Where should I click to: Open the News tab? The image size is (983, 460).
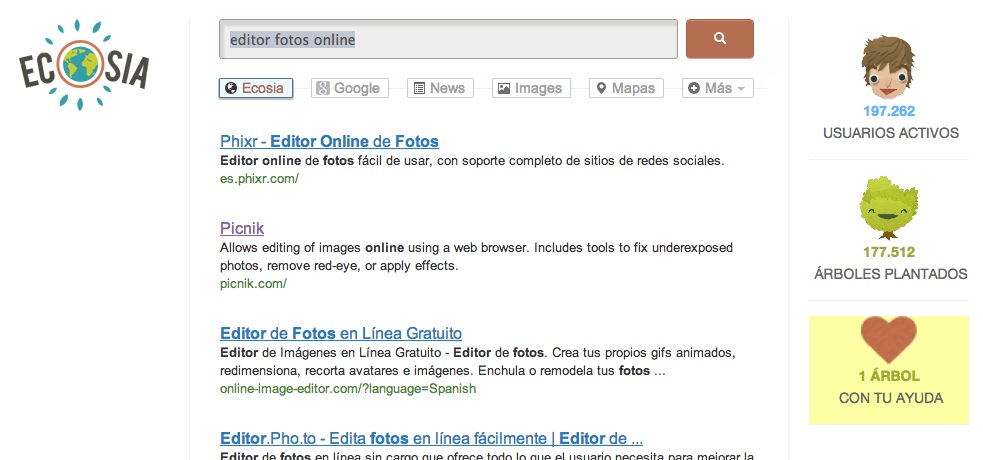coord(440,88)
